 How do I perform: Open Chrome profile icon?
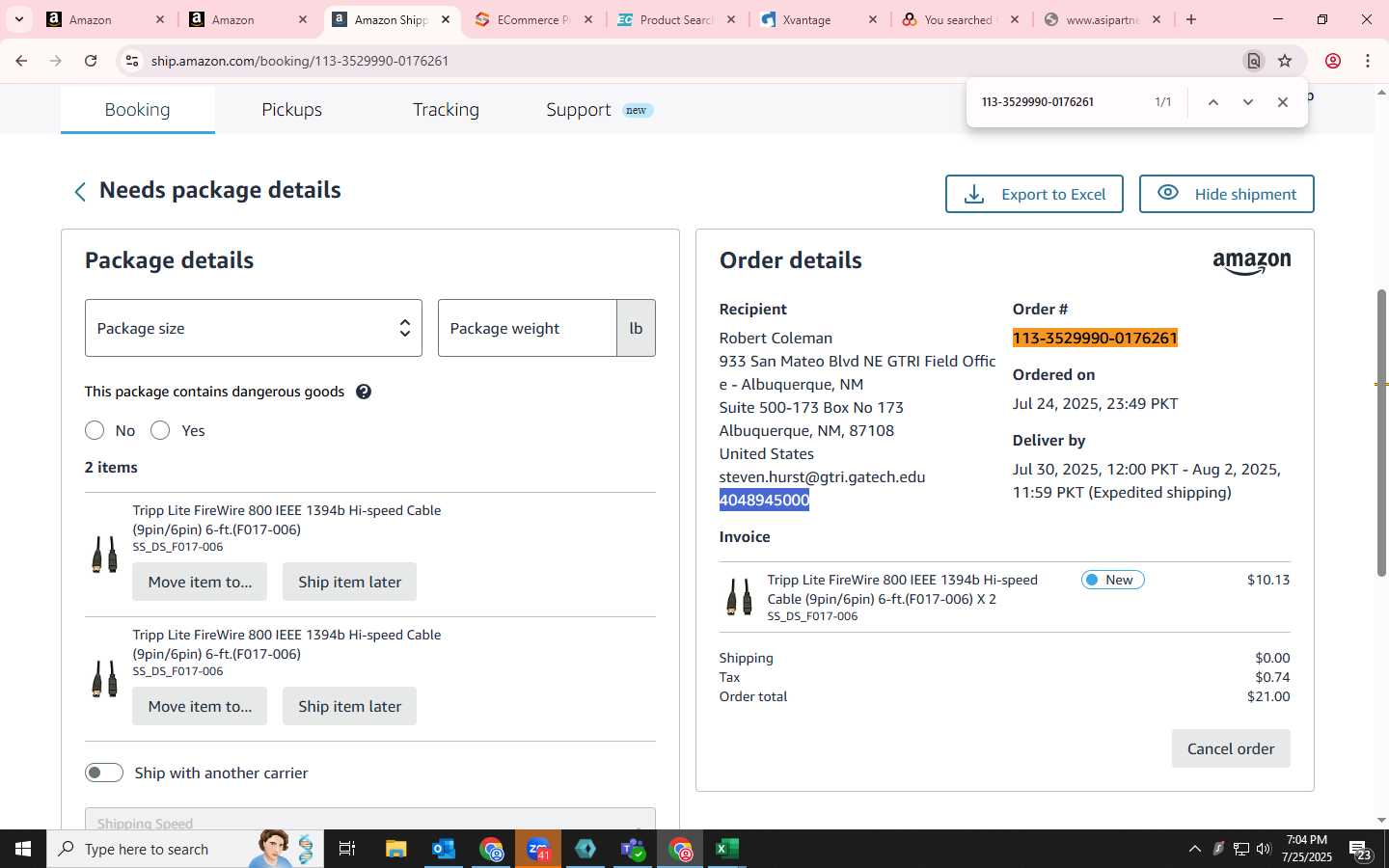pos(1333,61)
